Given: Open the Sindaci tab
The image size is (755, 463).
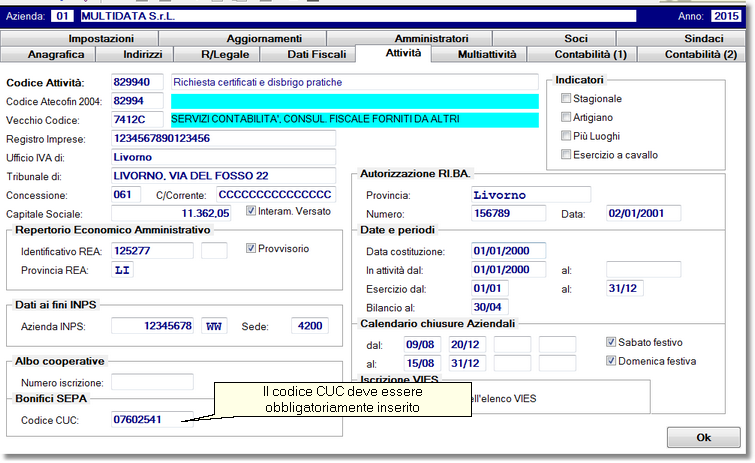Looking at the screenshot, I should point(681,39).
